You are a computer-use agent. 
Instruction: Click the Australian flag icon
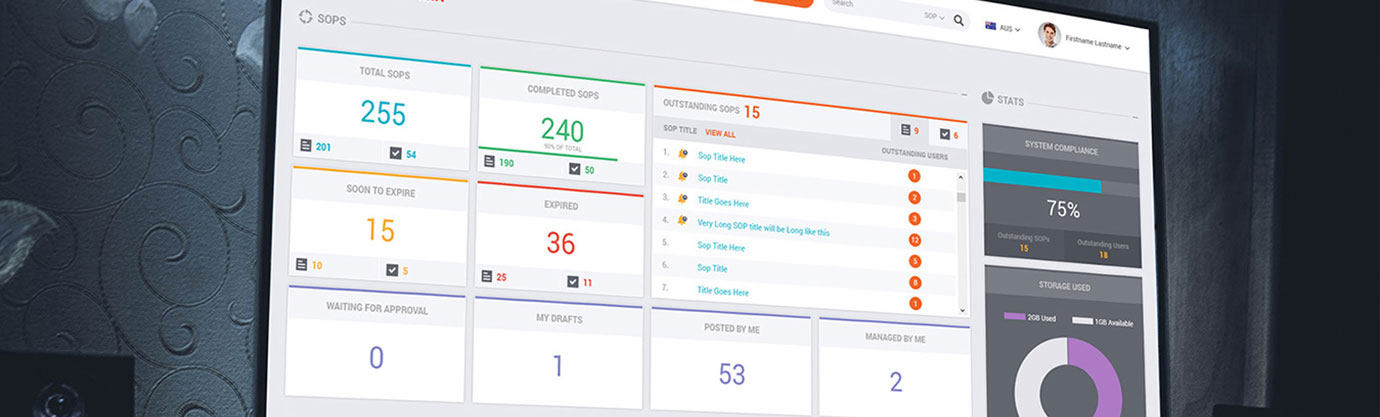pos(990,26)
